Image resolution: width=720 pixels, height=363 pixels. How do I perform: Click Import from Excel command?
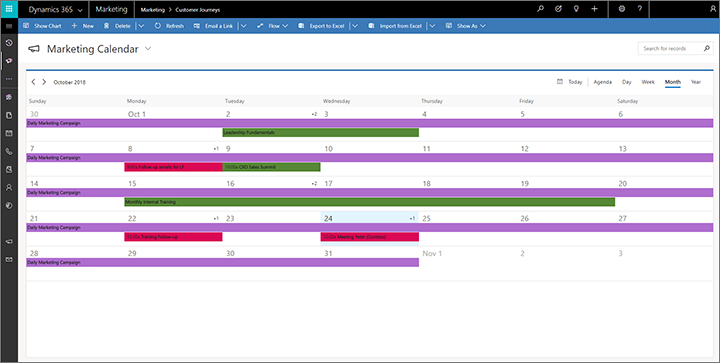395,26
